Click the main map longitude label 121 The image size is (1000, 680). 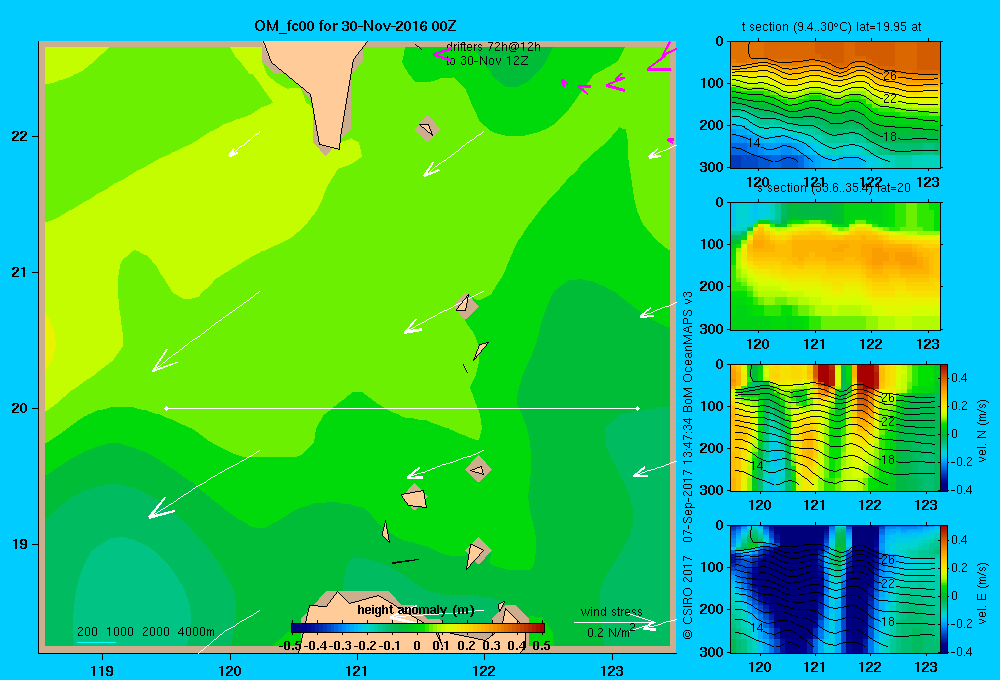357,671
